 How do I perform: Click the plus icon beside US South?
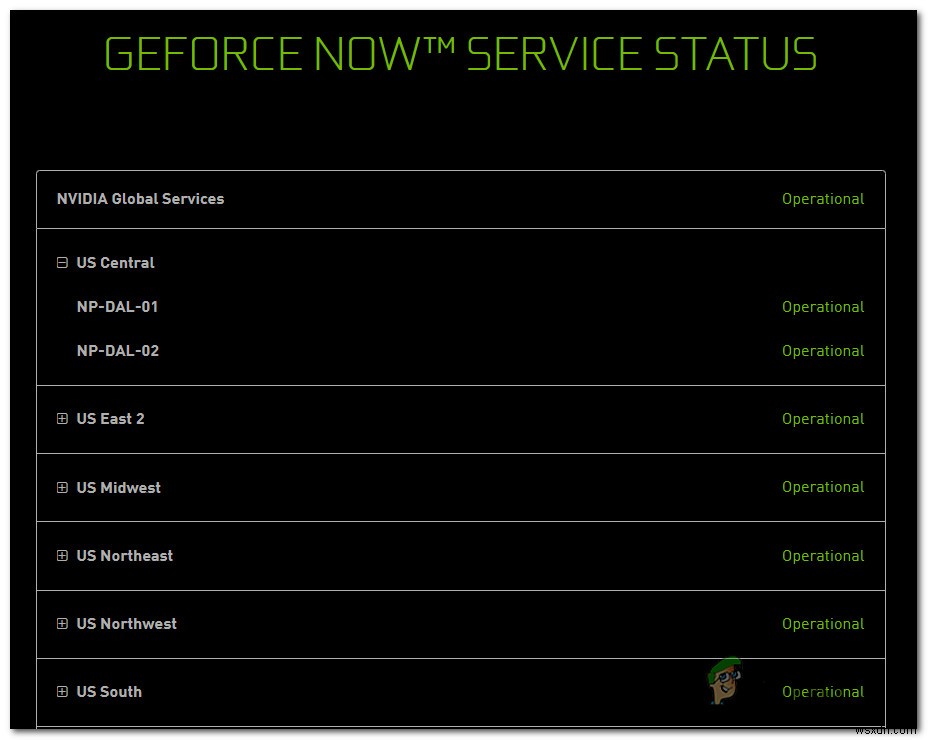point(62,691)
